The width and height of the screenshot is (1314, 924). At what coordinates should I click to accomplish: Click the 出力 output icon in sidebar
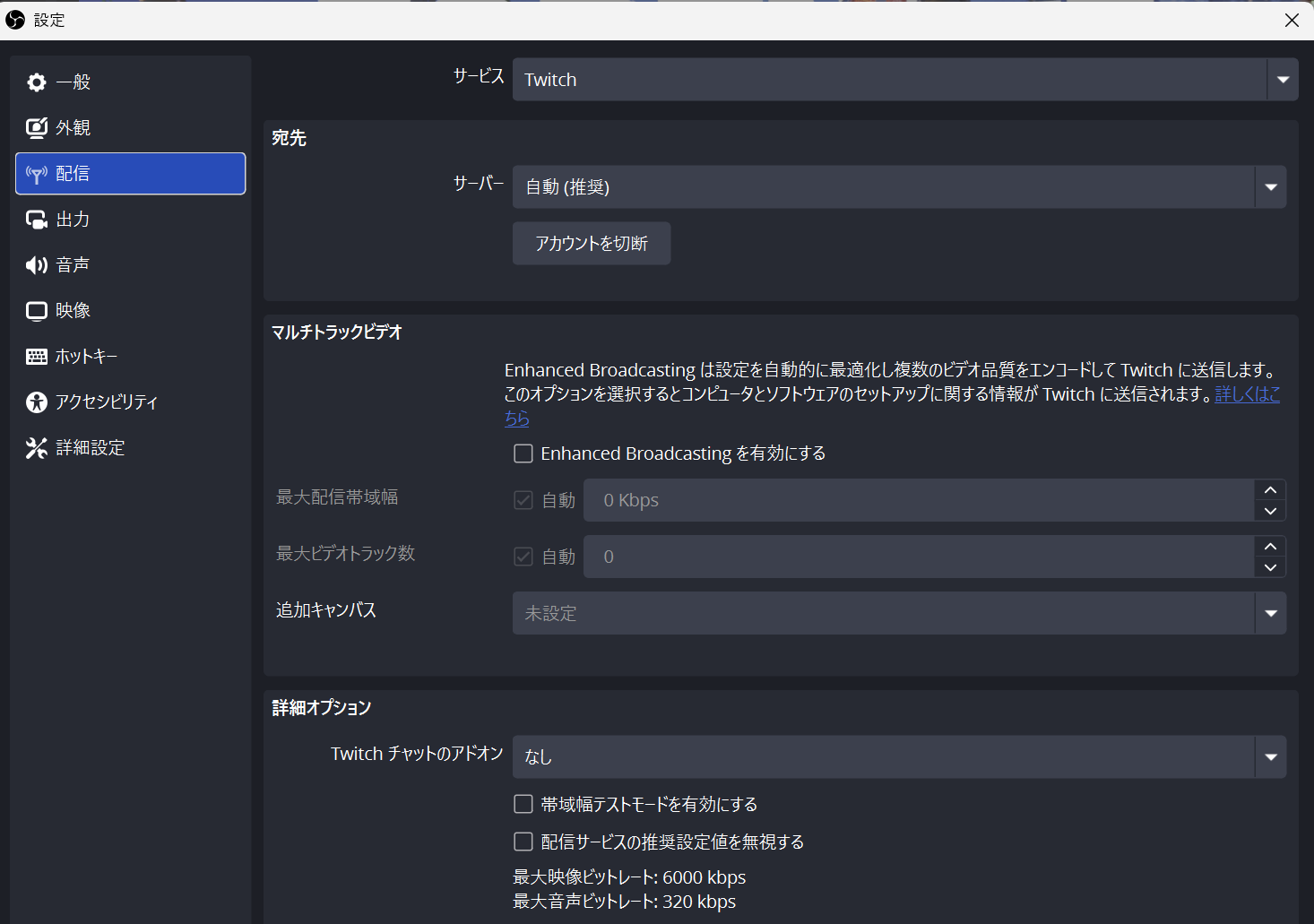[x=37, y=220]
